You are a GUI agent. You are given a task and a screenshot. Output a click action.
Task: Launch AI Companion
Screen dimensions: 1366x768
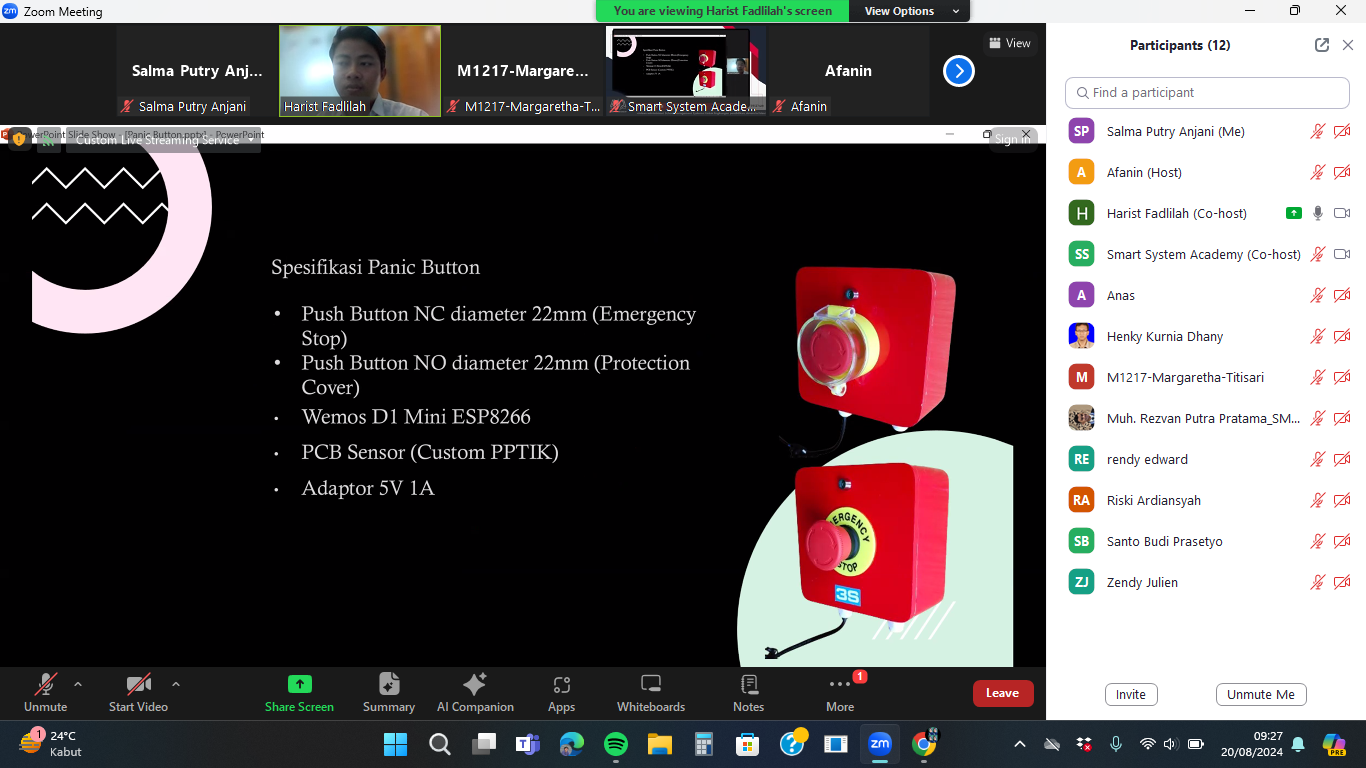[475, 694]
